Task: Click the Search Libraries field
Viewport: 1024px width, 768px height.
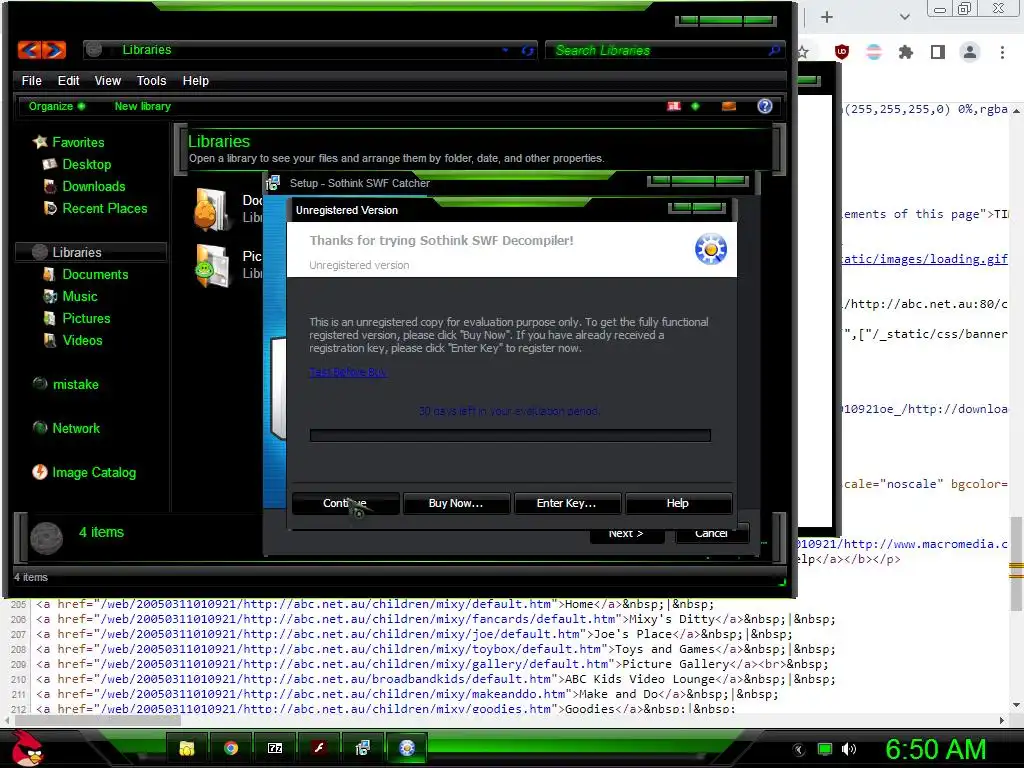Action: (658, 50)
